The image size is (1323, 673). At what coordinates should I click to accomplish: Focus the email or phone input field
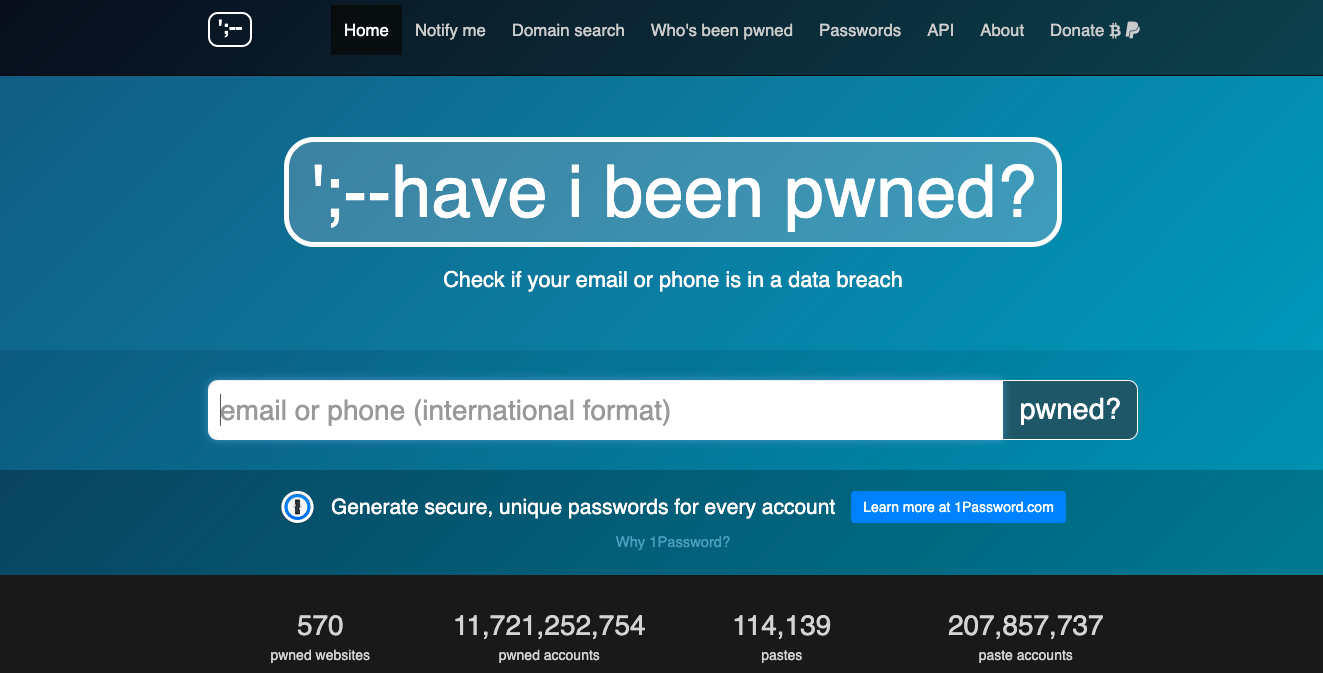pyautogui.click(x=605, y=410)
